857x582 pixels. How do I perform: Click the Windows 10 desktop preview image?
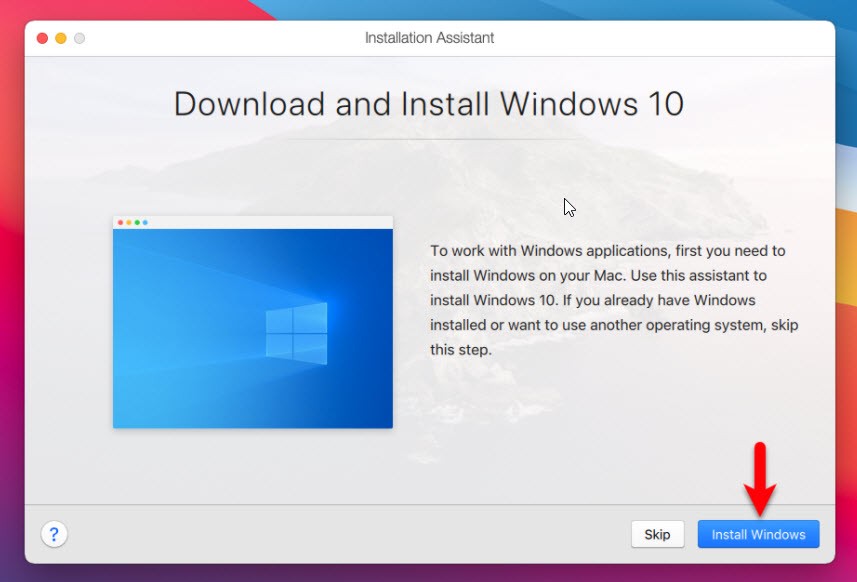pos(253,322)
